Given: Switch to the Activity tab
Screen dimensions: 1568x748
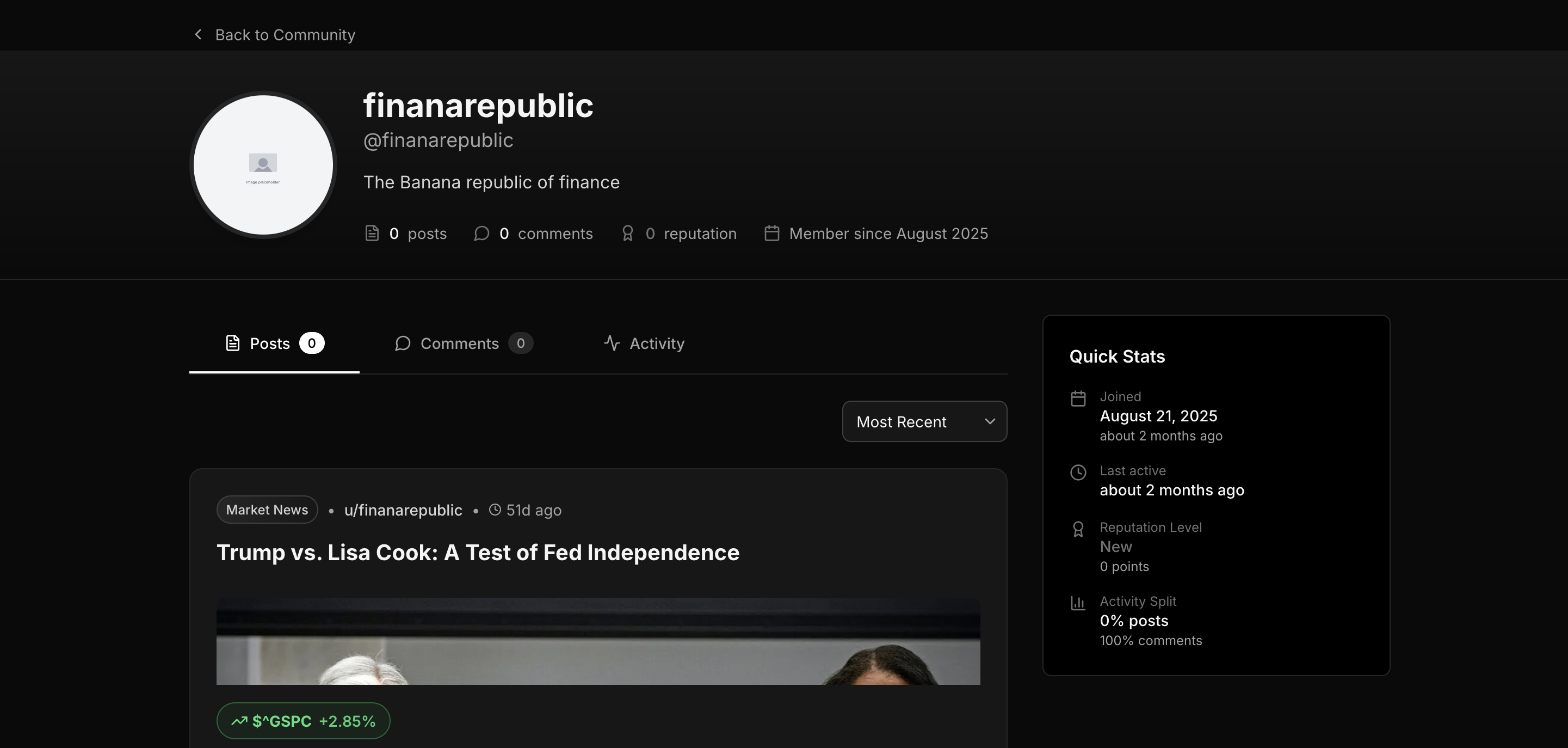Looking at the screenshot, I should click(x=644, y=344).
